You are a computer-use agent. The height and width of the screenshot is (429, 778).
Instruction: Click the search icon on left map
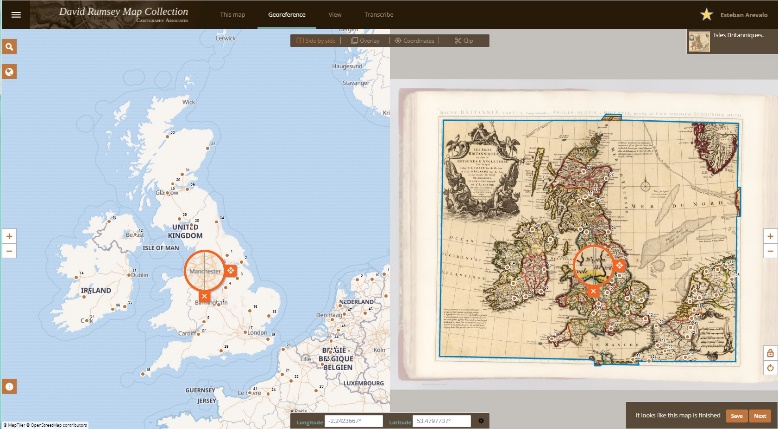9,47
